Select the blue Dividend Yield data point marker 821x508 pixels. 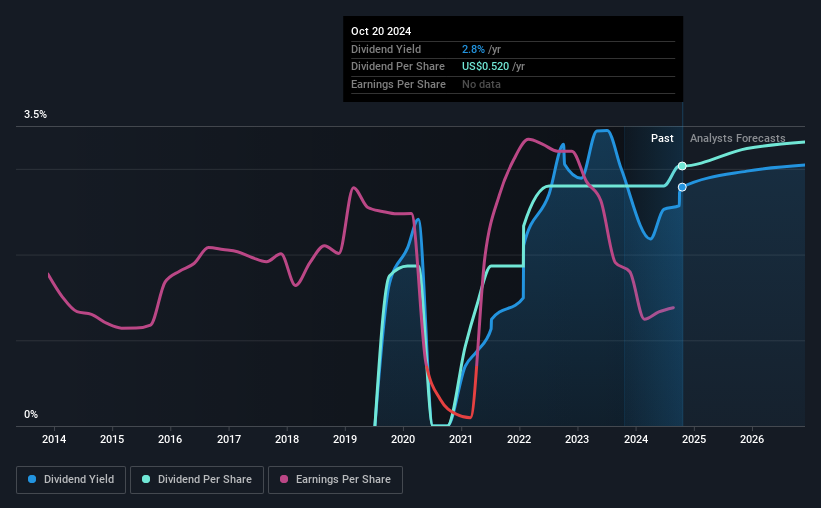tap(682, 187)
